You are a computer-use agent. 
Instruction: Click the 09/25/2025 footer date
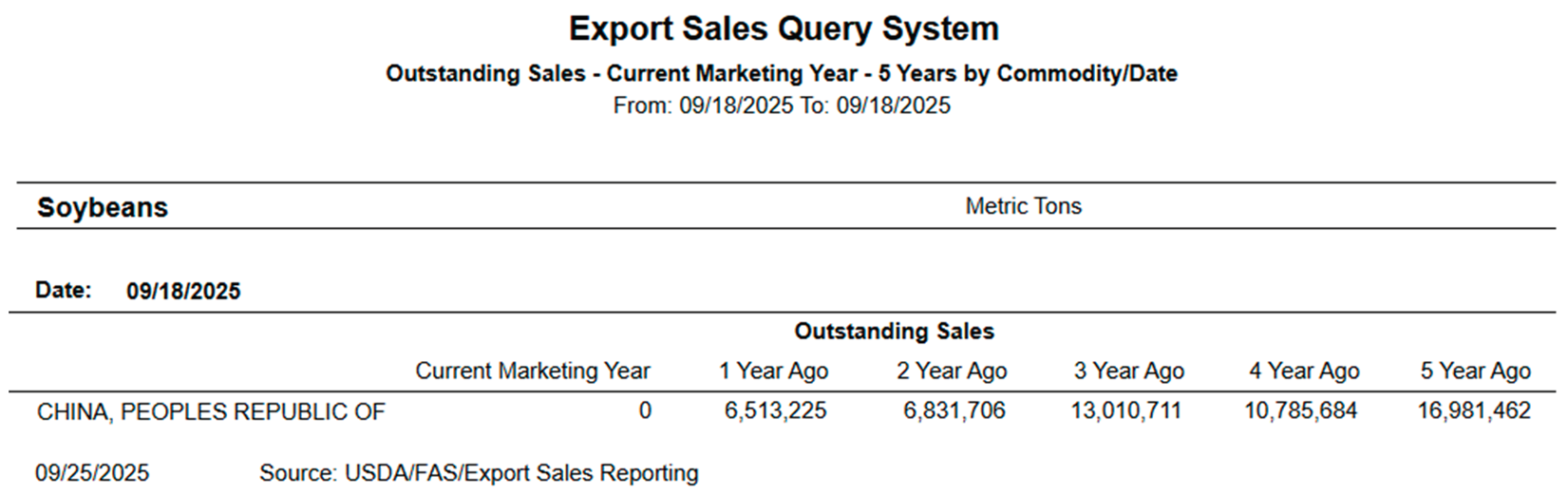(x=92, y=473)
